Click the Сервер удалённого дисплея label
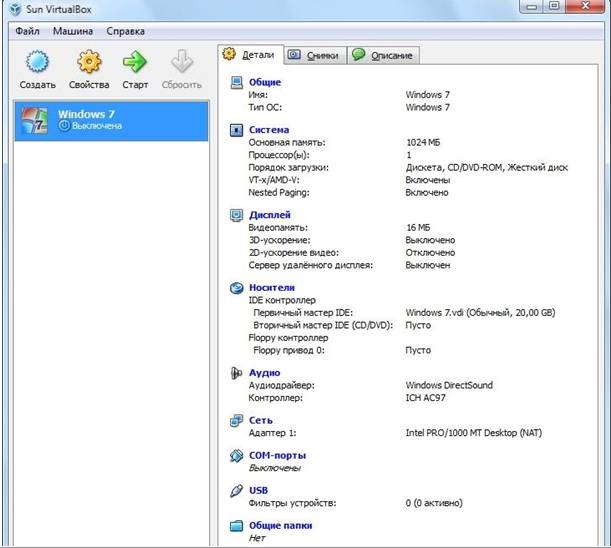Screen dimensions: 611x548 (311, 265)
